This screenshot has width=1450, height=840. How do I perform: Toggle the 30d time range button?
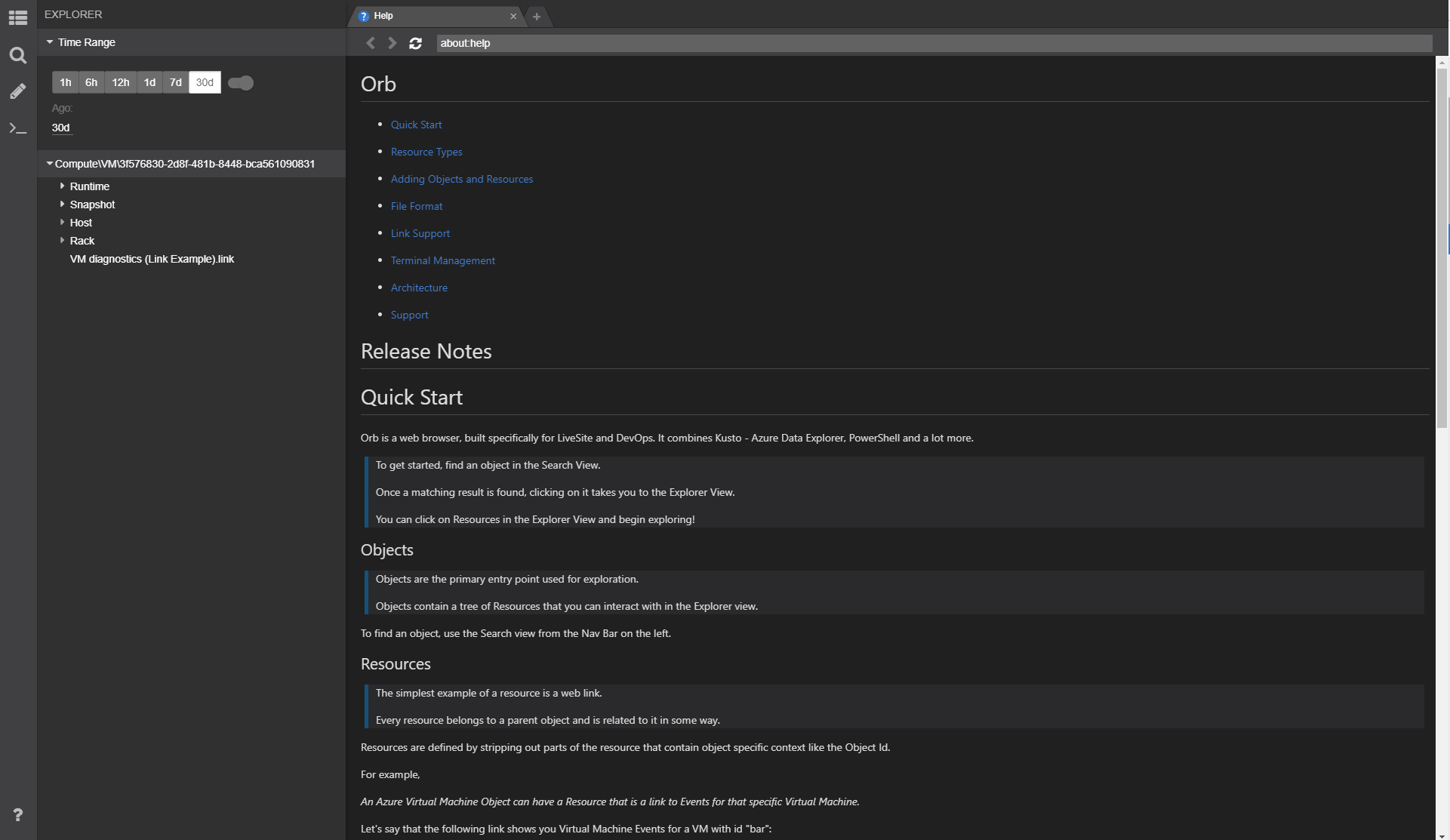204,82
